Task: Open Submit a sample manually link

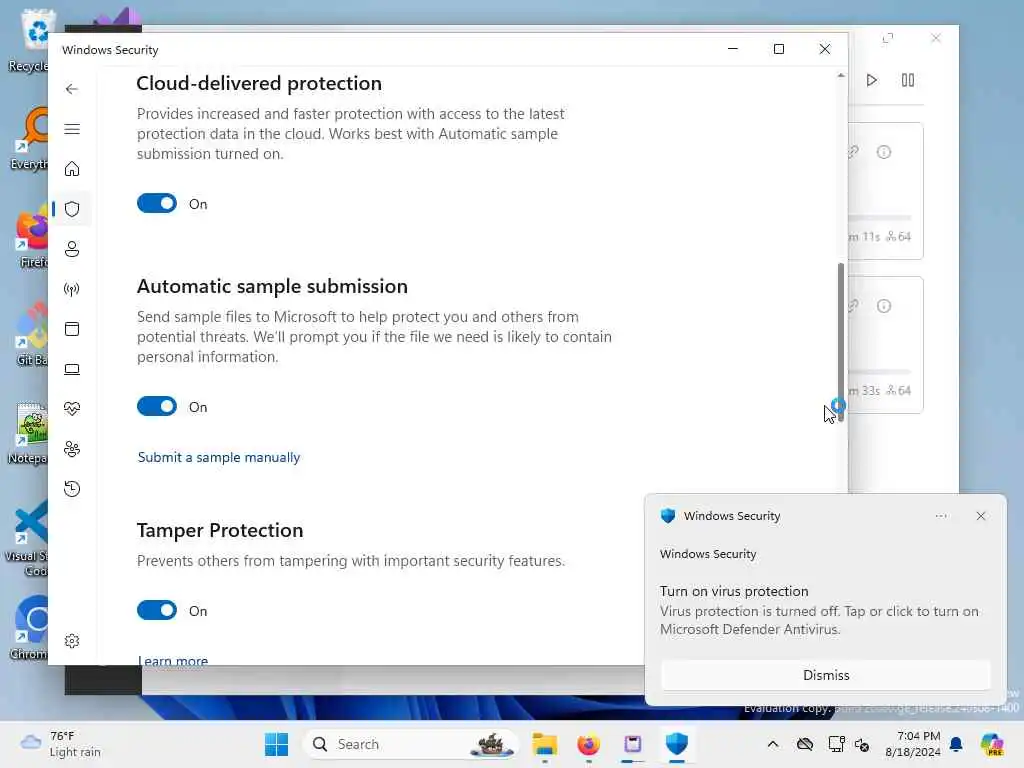Action: pyautogui.click(x=219, y=457)
